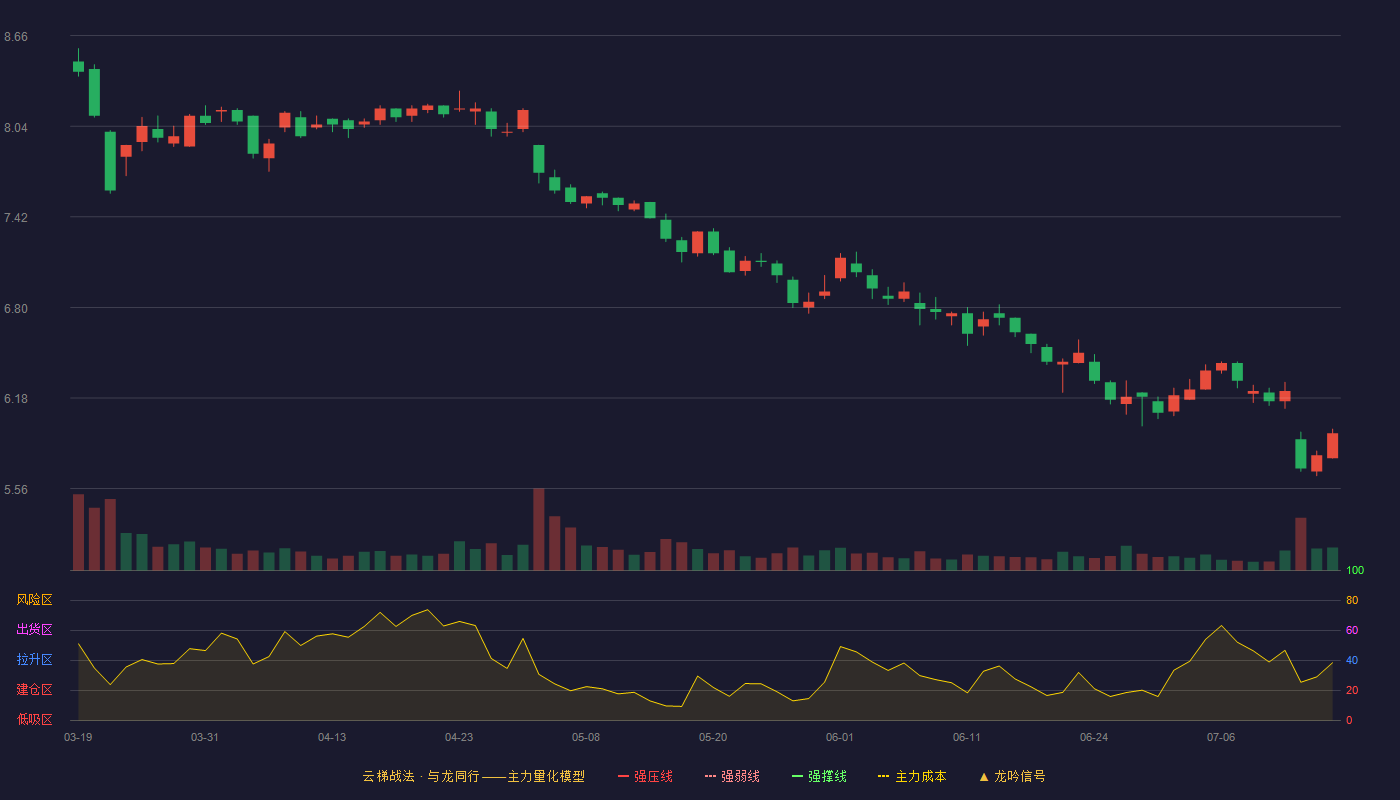This screenshot has height=800, width=1400.
Task: Click the 04-23 date label
Action: [x=459, y=737]
